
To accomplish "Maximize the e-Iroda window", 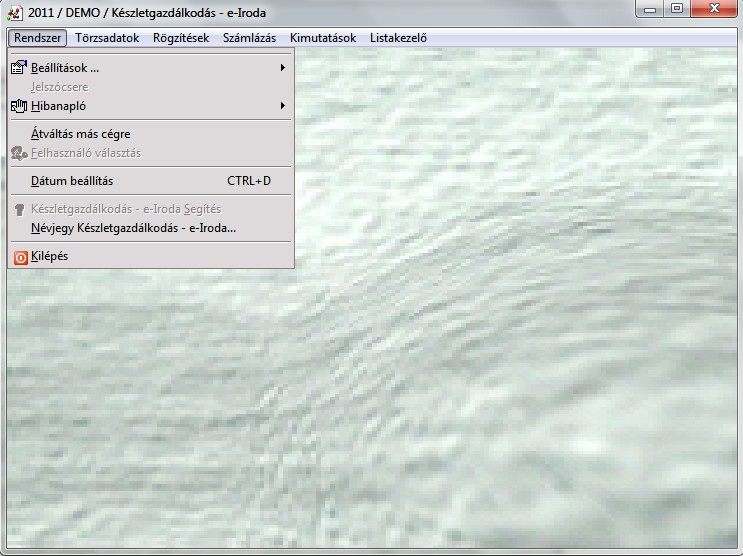I will pyautogui.click(x=677, y=9).
